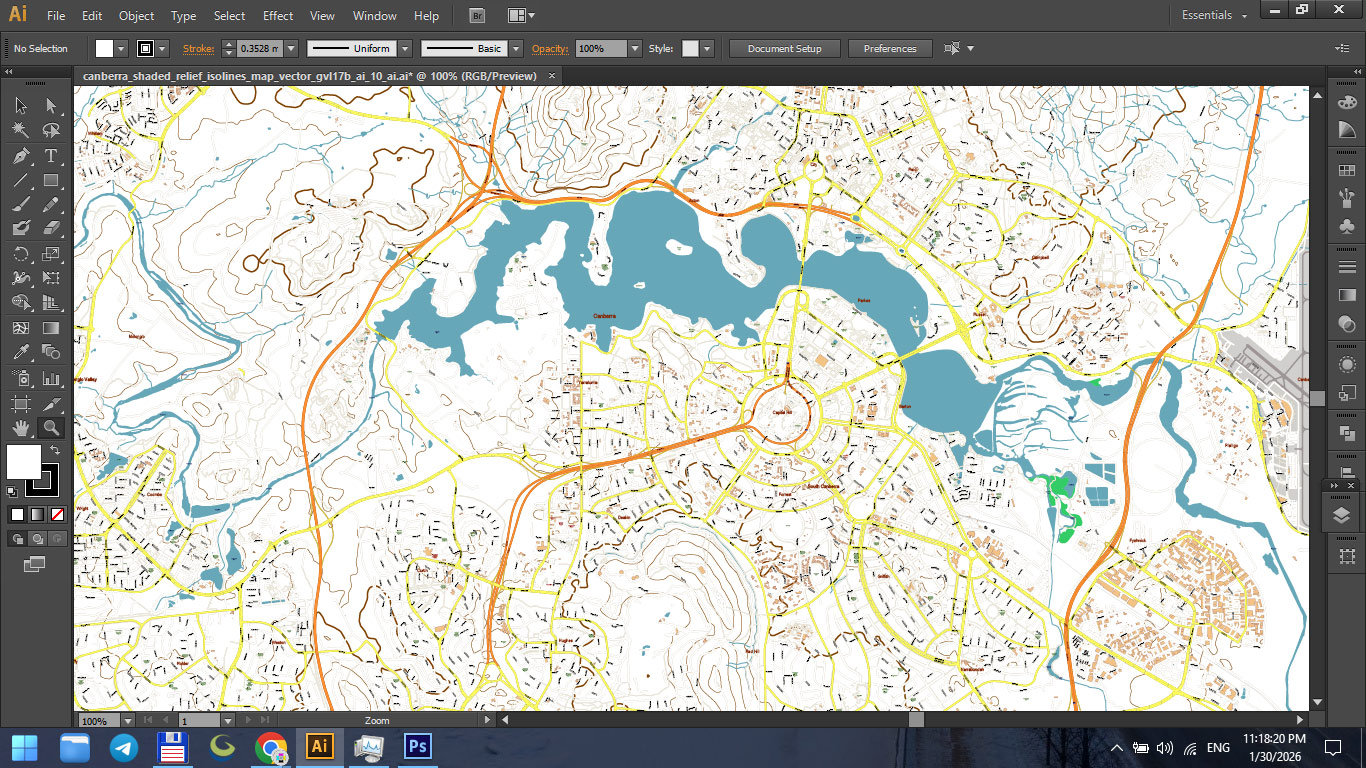Select the Type tool
1366x768 pixels.
point(50,156)
